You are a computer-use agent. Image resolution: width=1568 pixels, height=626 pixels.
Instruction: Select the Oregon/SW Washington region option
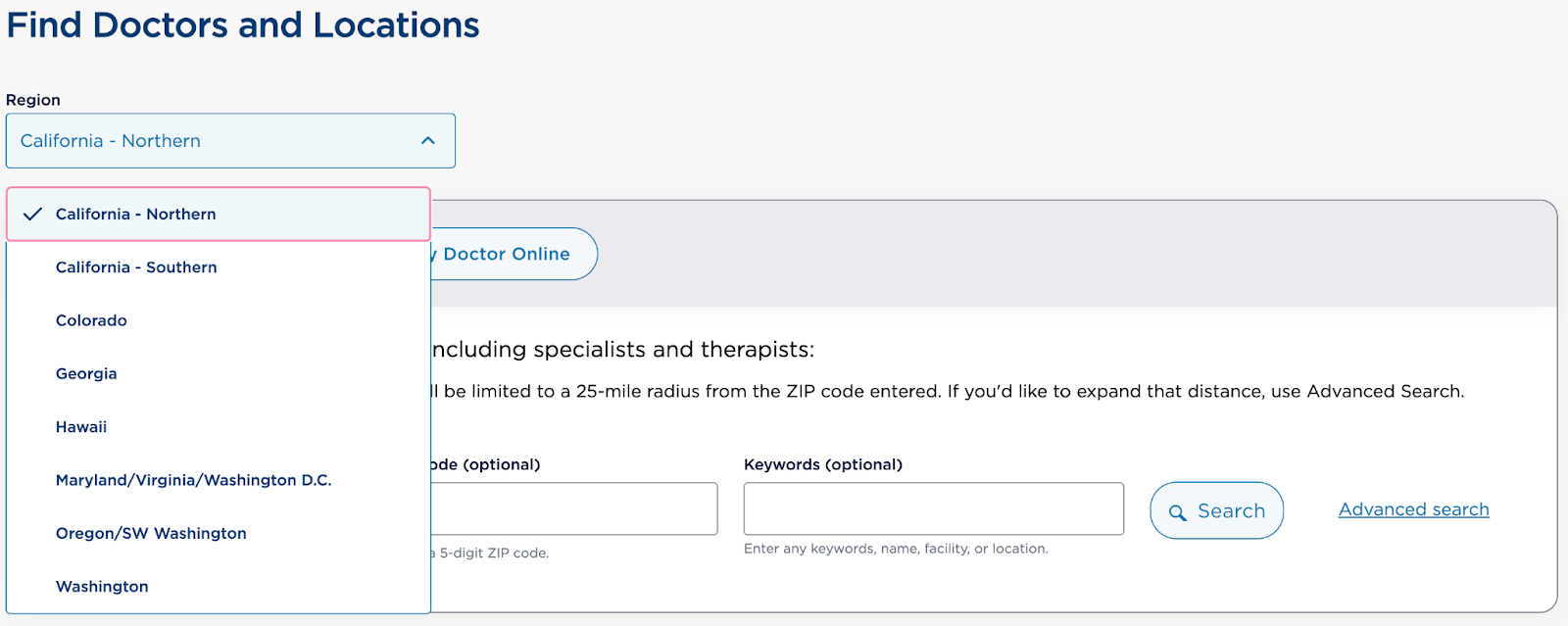point(151,533)
